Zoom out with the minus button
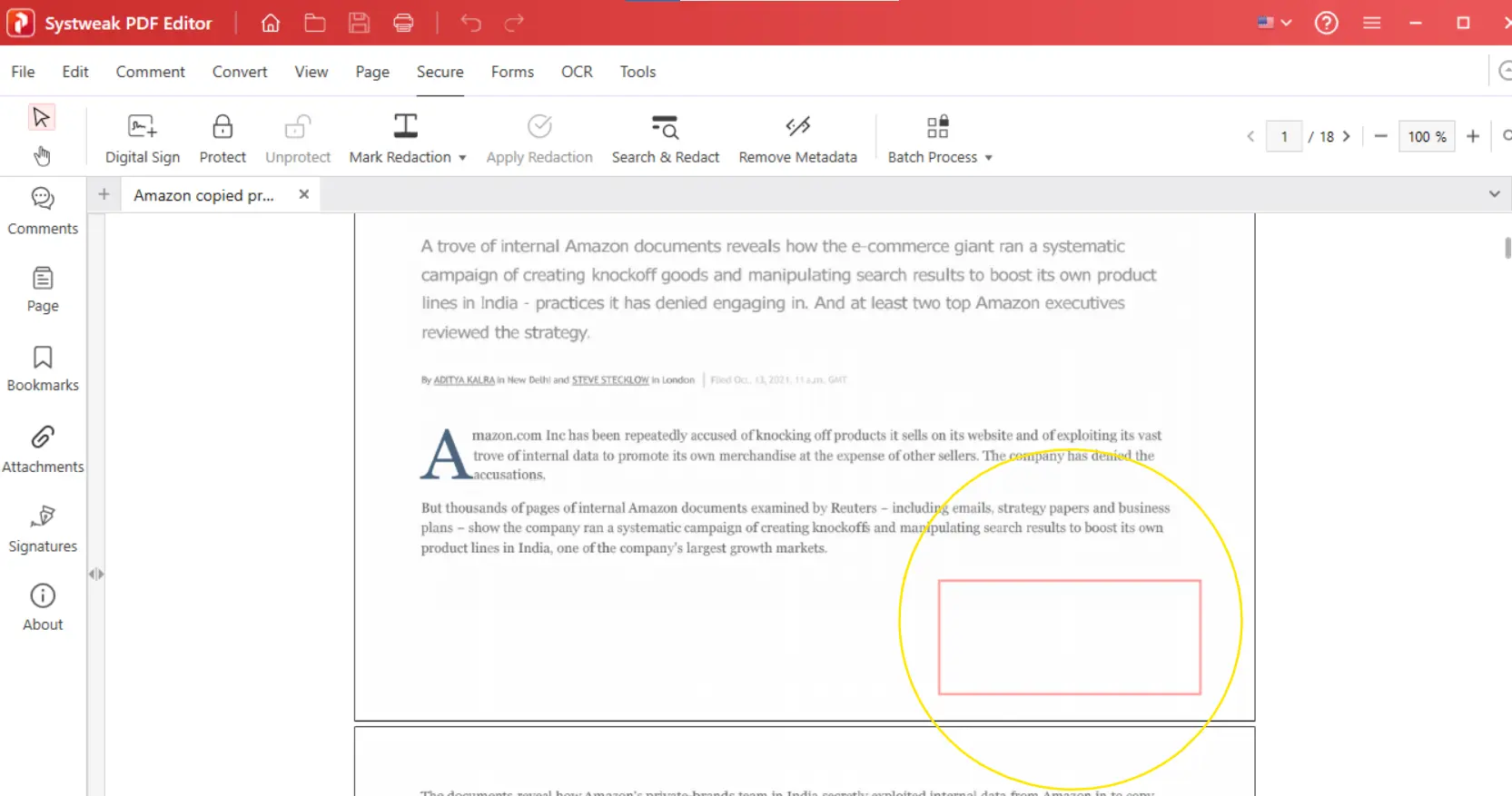Image resolution: width=1512 pixels, height=796 pixels. click(x=1381, y=136)
